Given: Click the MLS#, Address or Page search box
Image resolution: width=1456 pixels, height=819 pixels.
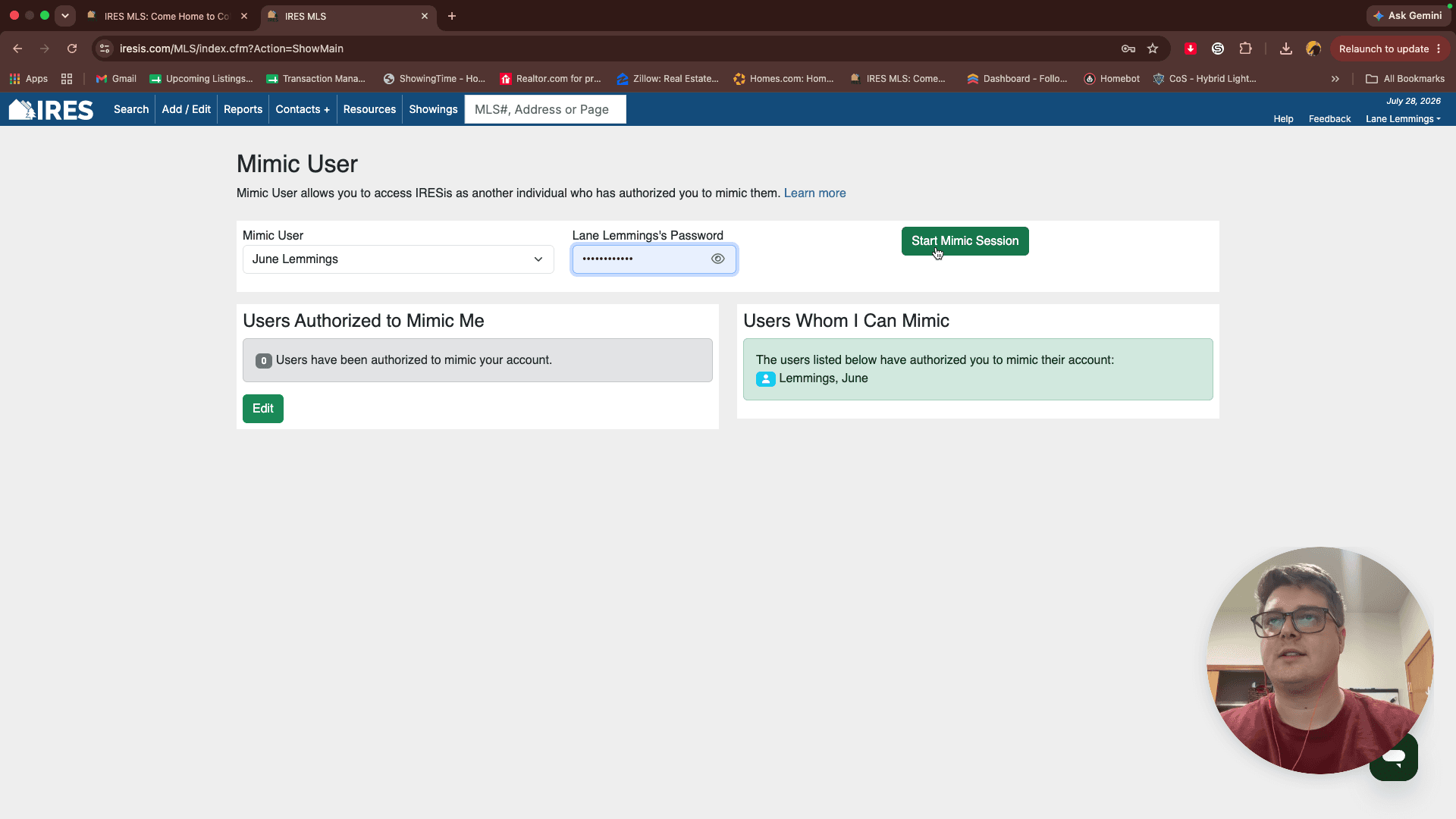Looking at the screenshot, I should coord(545,109).
